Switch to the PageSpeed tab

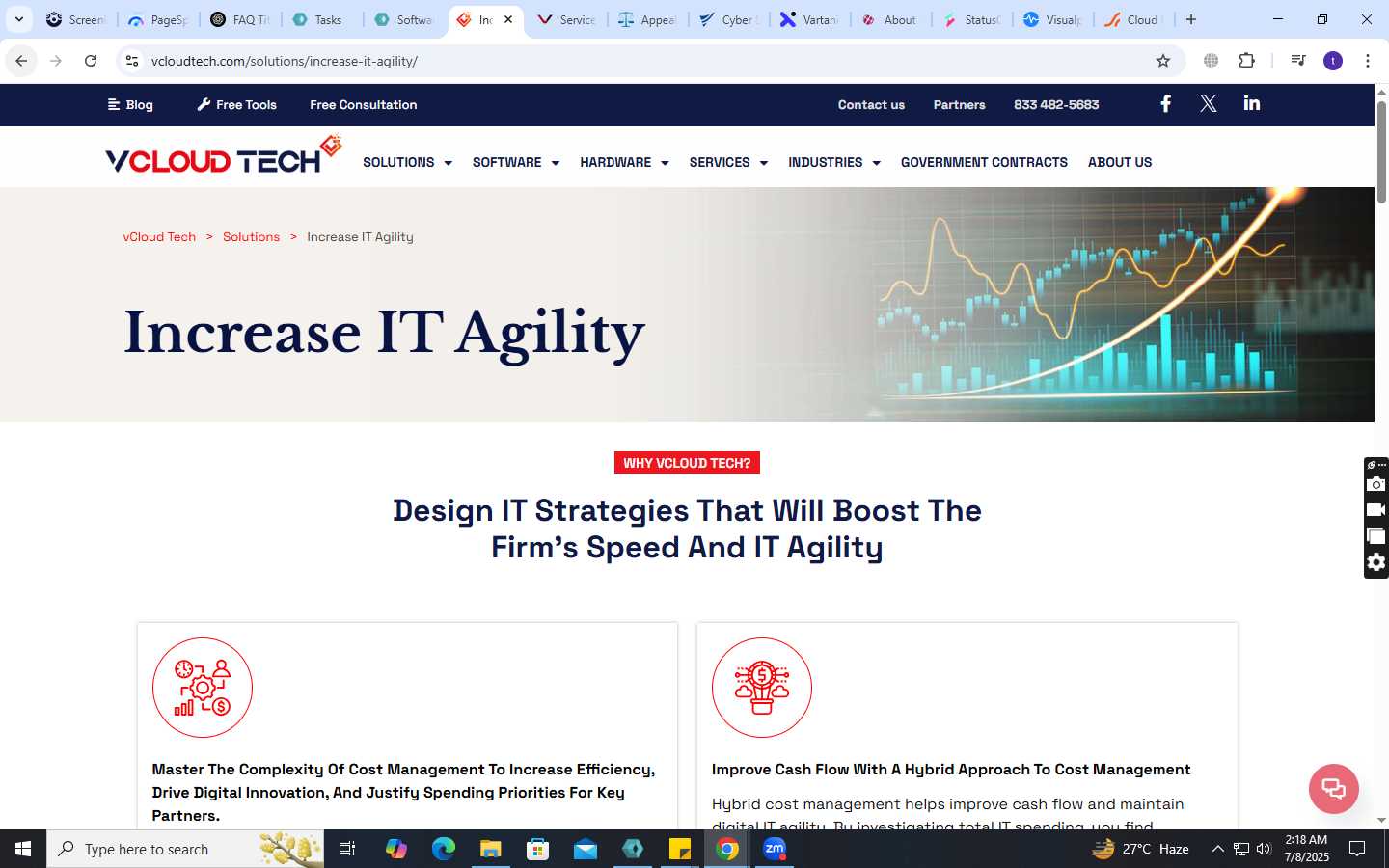coord(157,19)
